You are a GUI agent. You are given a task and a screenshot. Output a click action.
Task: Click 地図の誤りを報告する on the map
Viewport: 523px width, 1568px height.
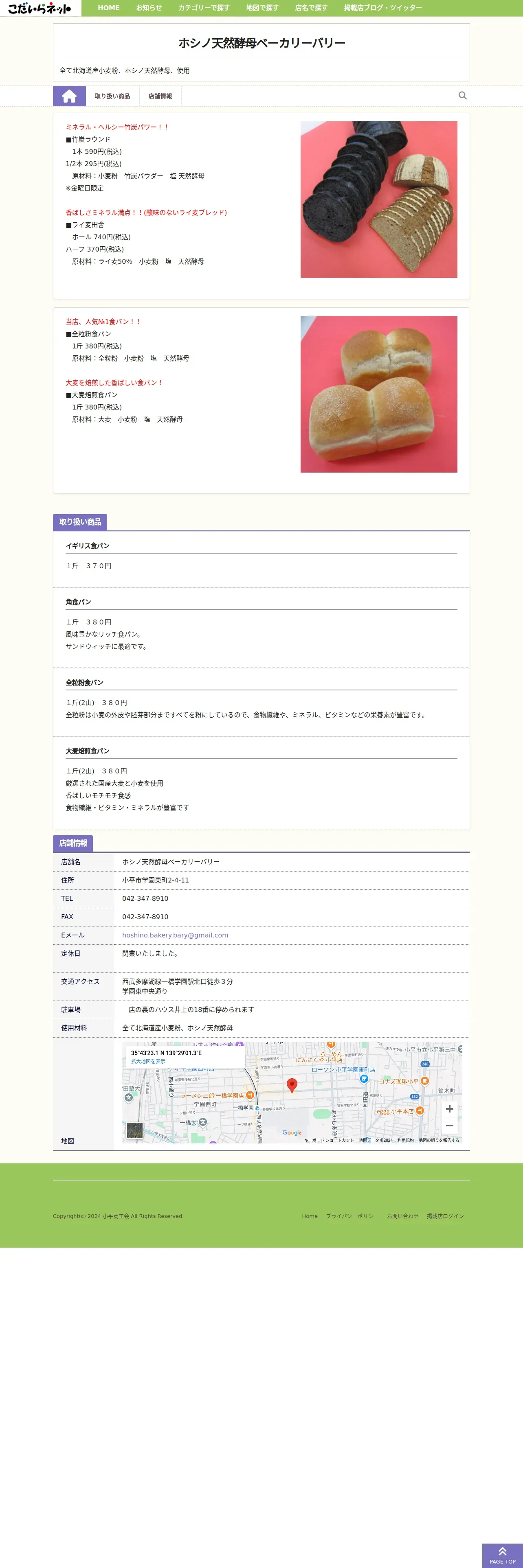click(x=439, y=1140)
